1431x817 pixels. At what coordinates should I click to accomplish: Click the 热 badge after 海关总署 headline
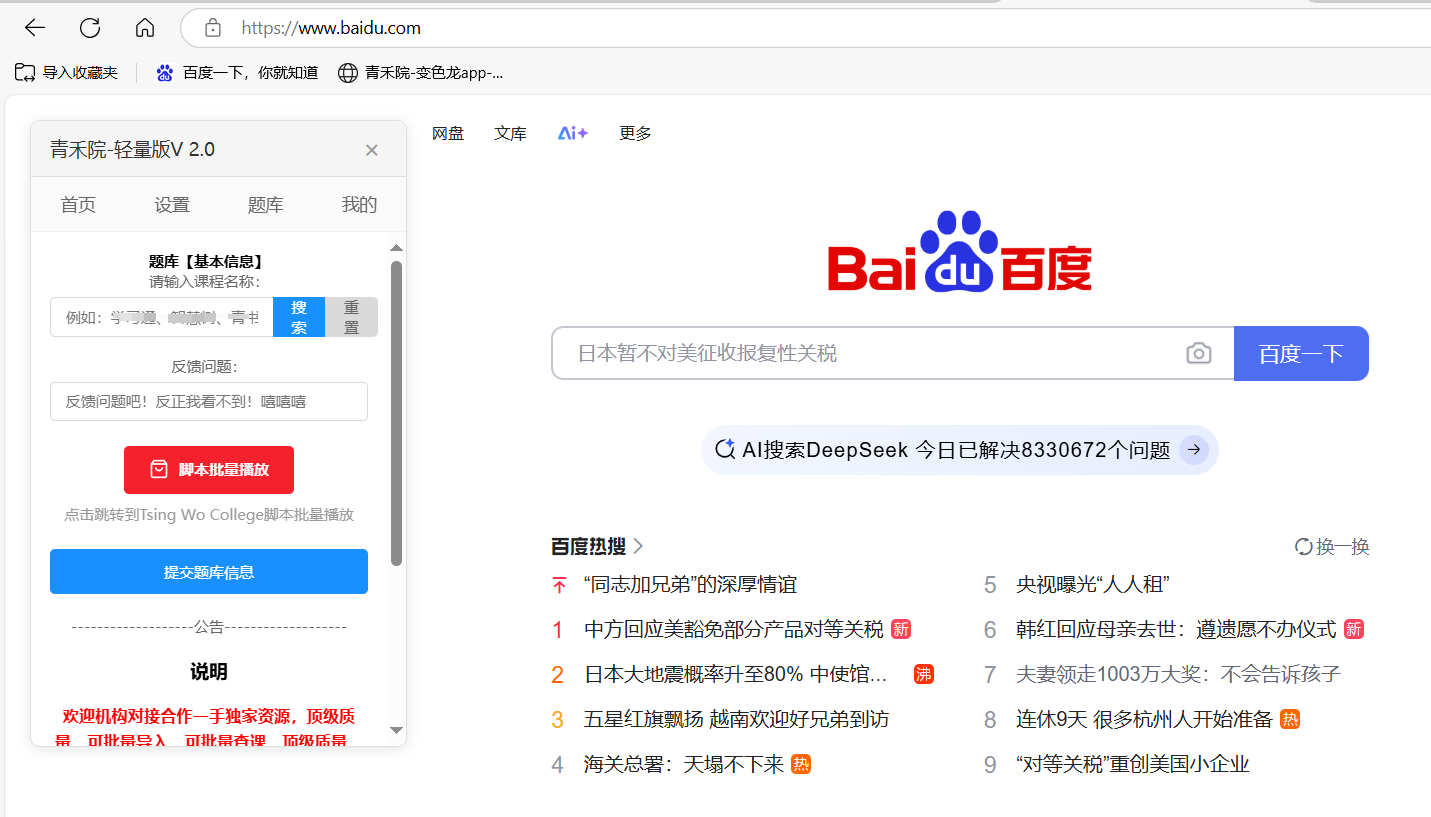(801, 764)
